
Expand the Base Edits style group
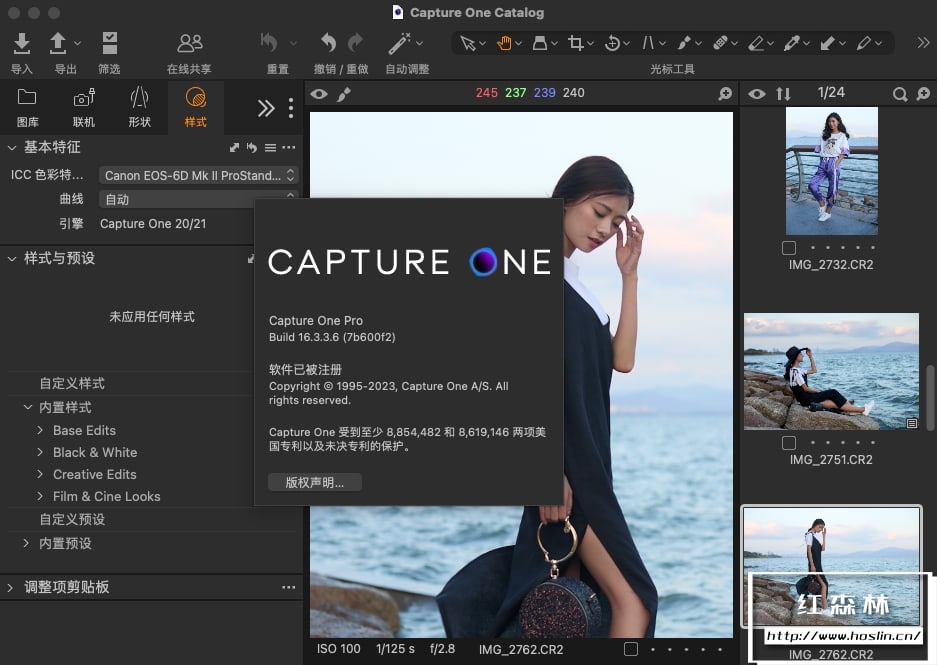tap(40, 430)
